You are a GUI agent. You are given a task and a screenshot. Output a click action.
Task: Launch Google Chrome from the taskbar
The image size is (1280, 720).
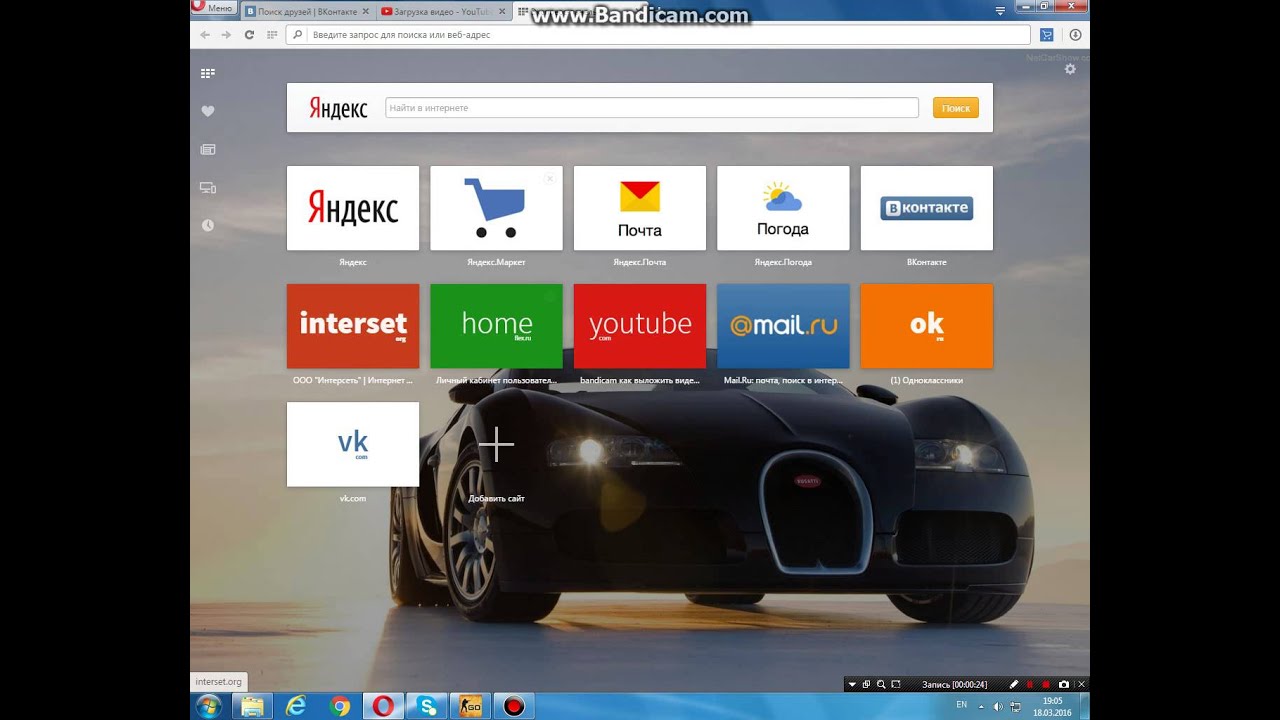click(x=340, y=706)
